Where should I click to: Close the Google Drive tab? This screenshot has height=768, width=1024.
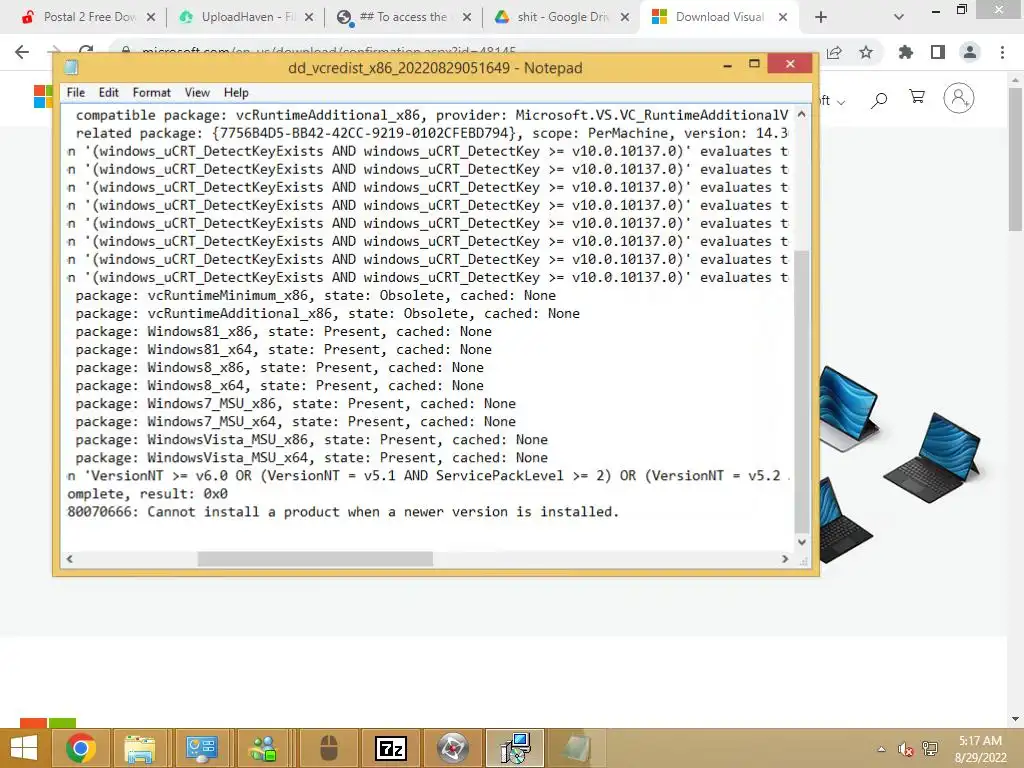625,17
